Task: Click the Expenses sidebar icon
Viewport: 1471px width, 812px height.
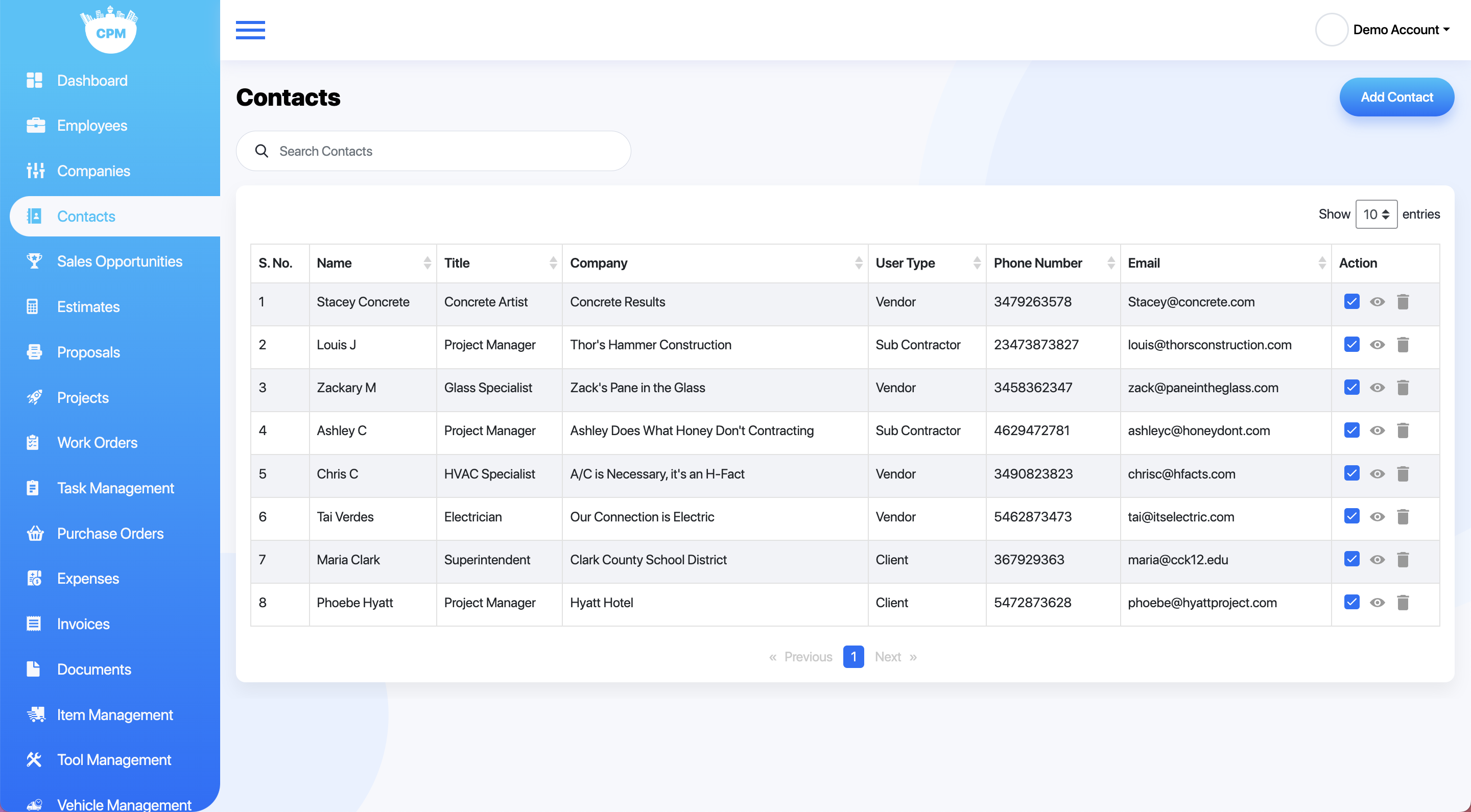Action: pyautogui.click(x=34, y=579)
